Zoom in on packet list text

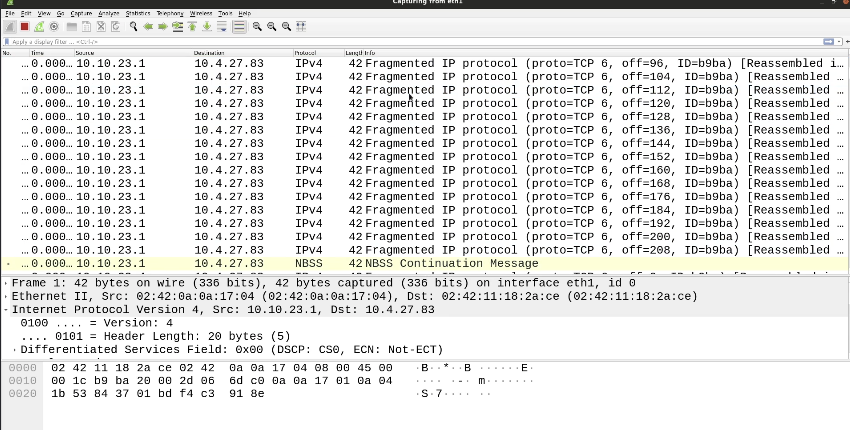[x=258, y=26]
